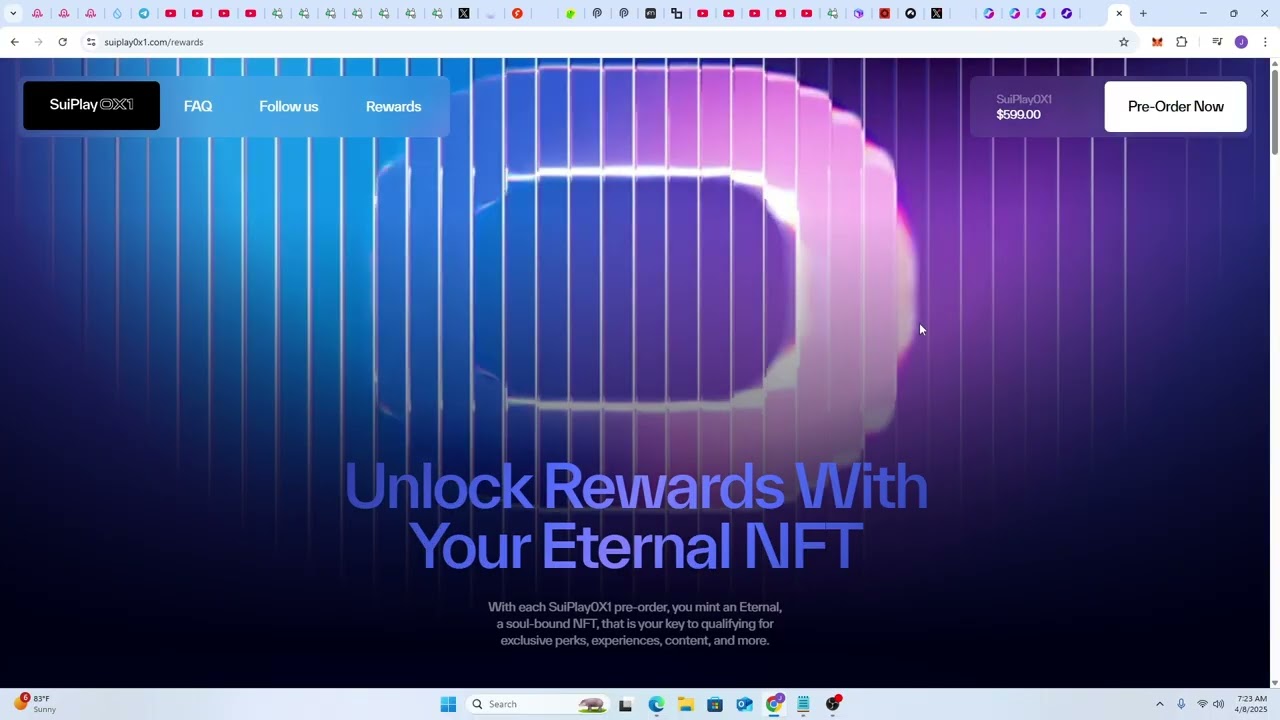Screen dimensions: 1280x720
Task: Go back to the previous page
Action: 14,42
